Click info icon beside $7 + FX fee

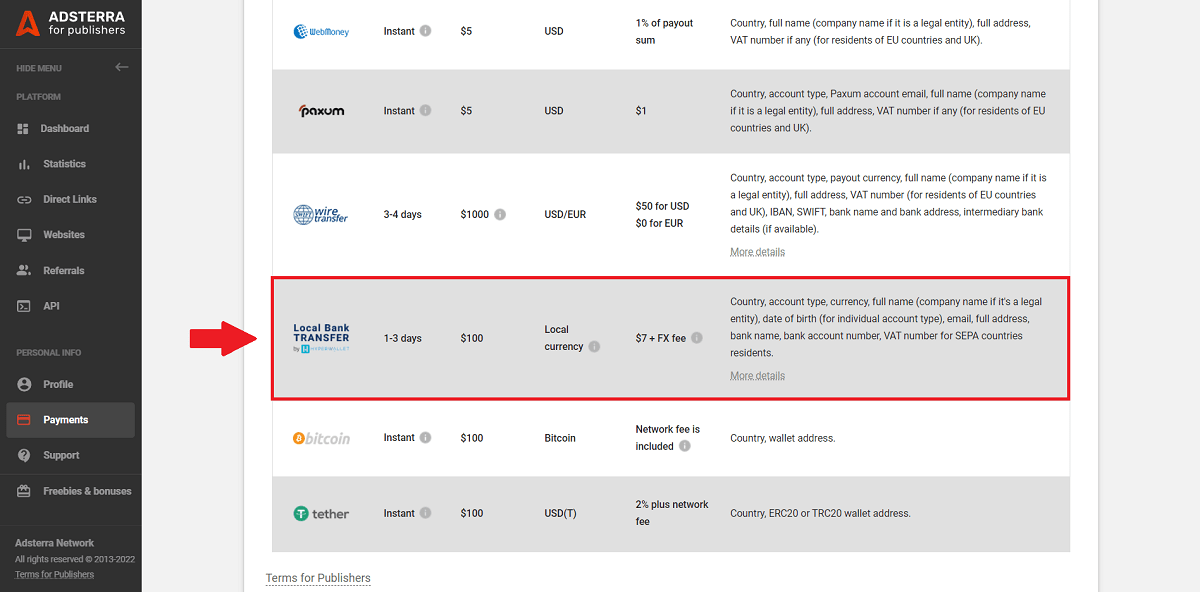tap(697, 338)
